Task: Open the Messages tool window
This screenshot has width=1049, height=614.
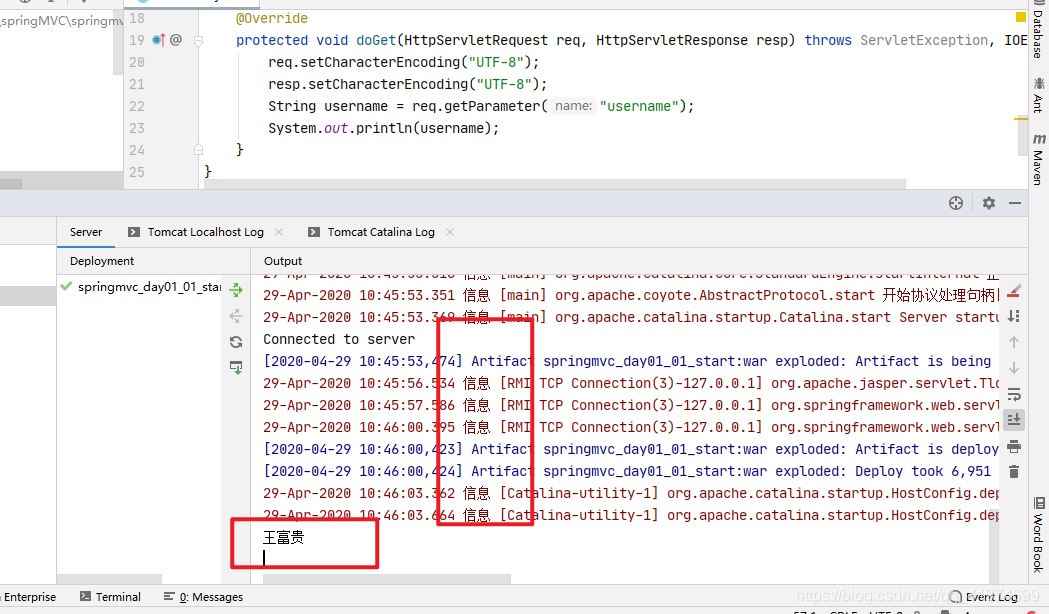Action: click(203, 597)
